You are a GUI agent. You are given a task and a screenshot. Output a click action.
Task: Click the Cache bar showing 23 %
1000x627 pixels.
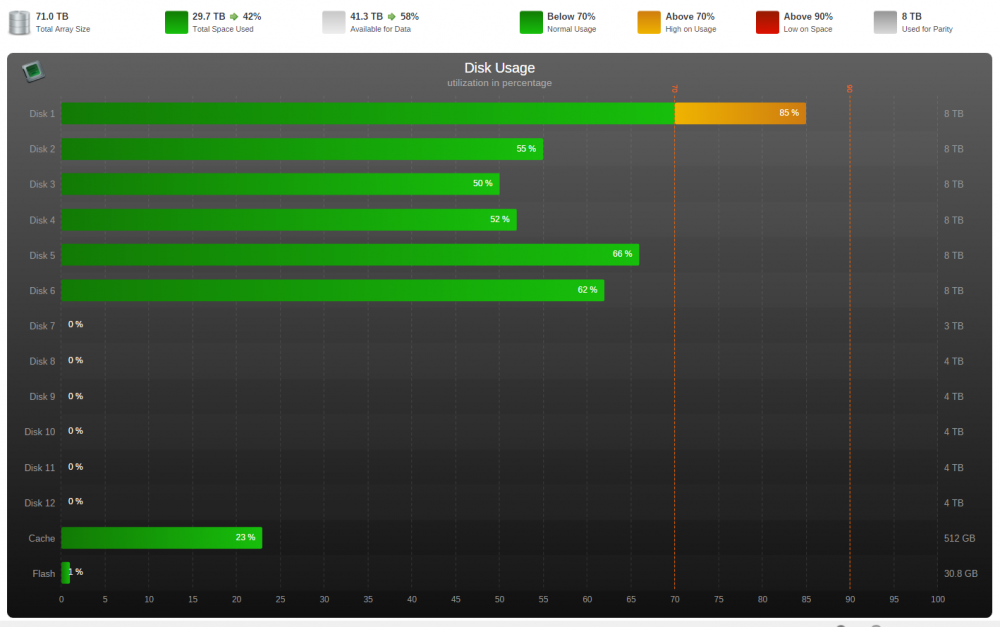click(x=161, y=538)
